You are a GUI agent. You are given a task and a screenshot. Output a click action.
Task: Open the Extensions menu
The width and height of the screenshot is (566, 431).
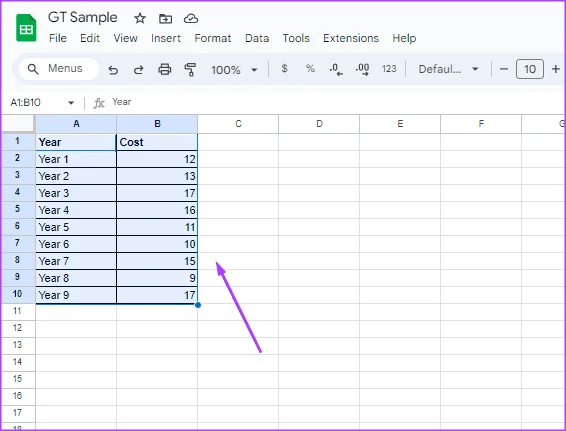coord(351,38)
